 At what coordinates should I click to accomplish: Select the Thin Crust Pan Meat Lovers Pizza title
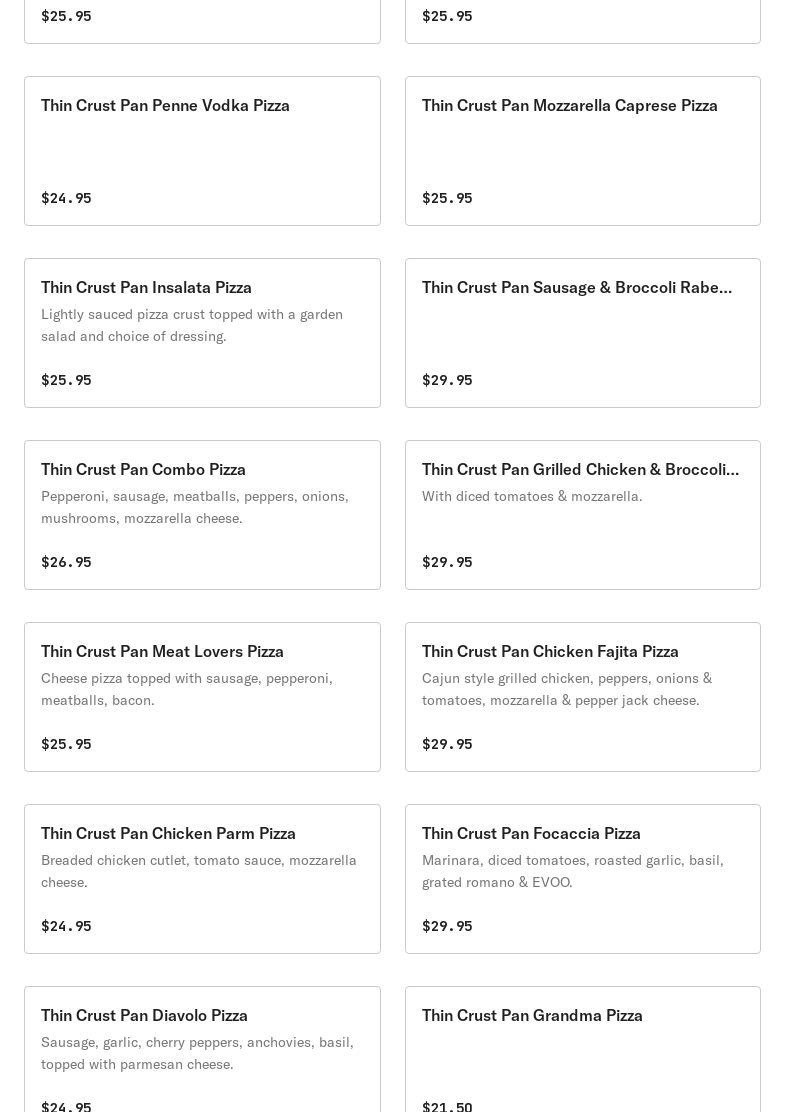point(162,652)
